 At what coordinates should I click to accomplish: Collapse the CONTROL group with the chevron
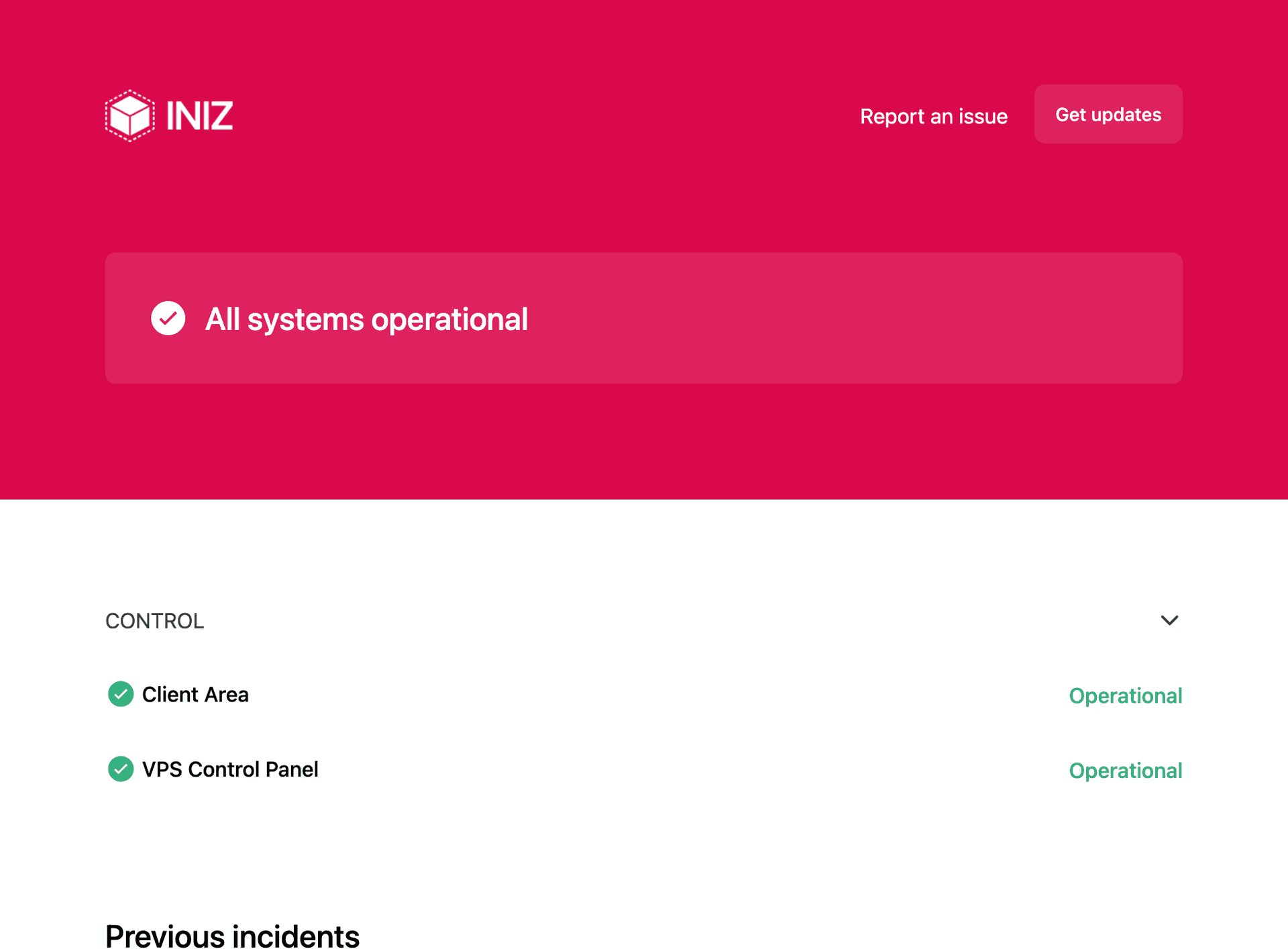coord(1169,620)
